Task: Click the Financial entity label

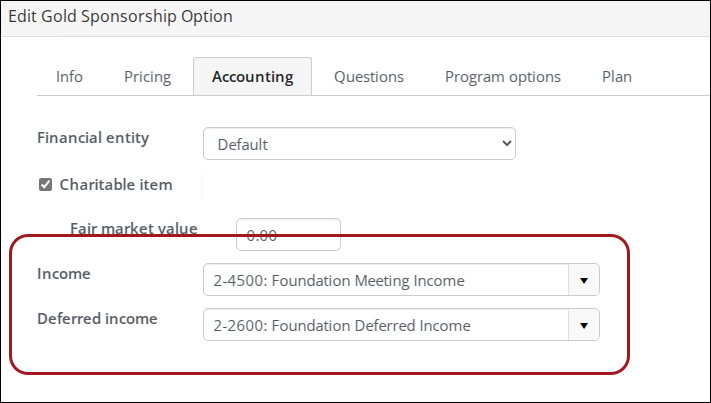Action: [93, 138]
